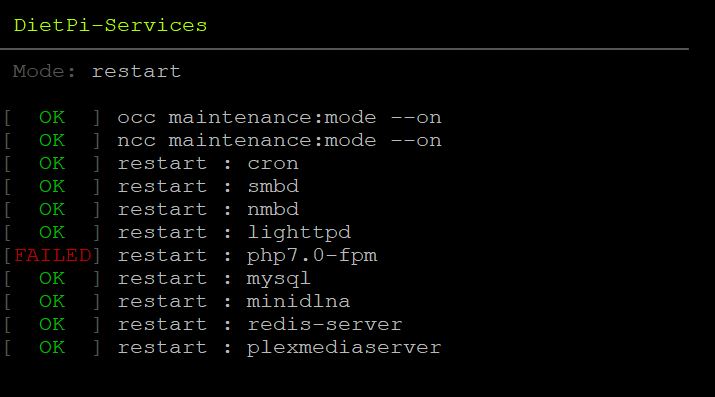This screenshot has height=397, width=715.
Task: Click the nmbd service name
Action: click(x=273, y=209)
